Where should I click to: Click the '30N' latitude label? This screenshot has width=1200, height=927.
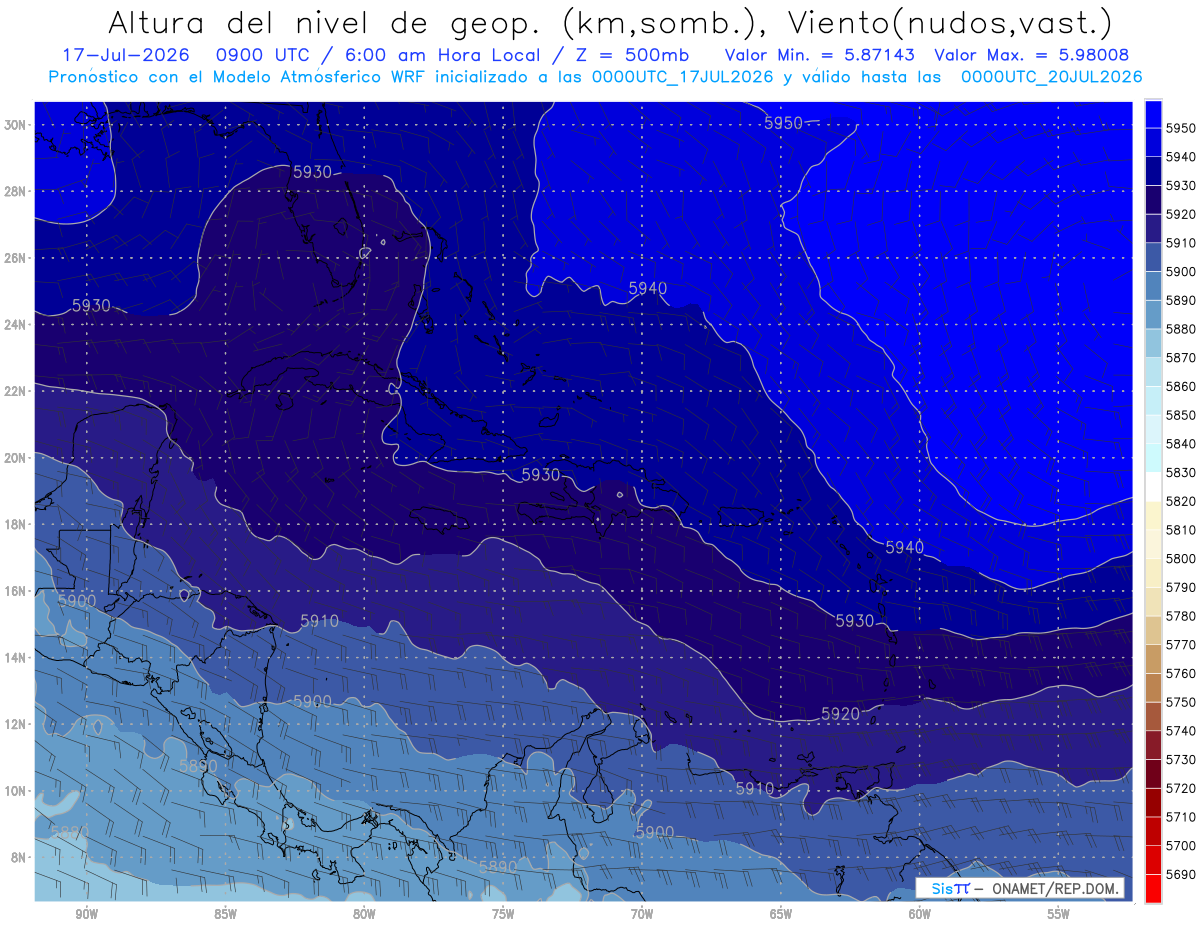pyautogui.click(x=16, y=125)
